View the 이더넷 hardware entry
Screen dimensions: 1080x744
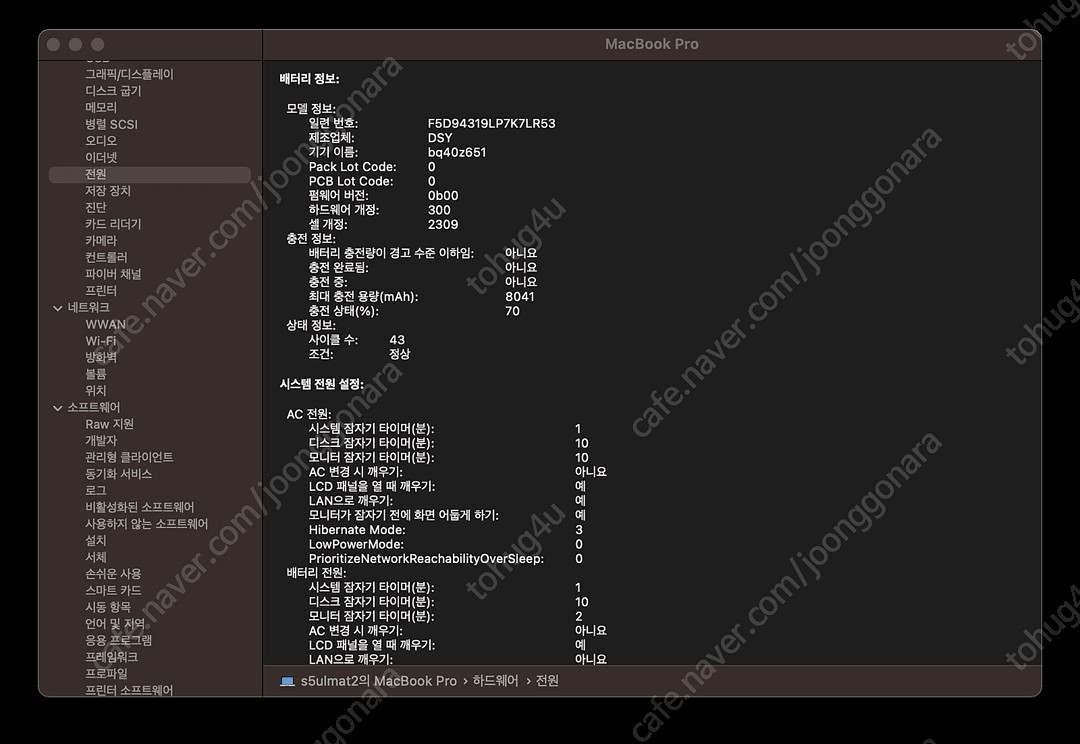pyautogui.click(x=101, y=157)
